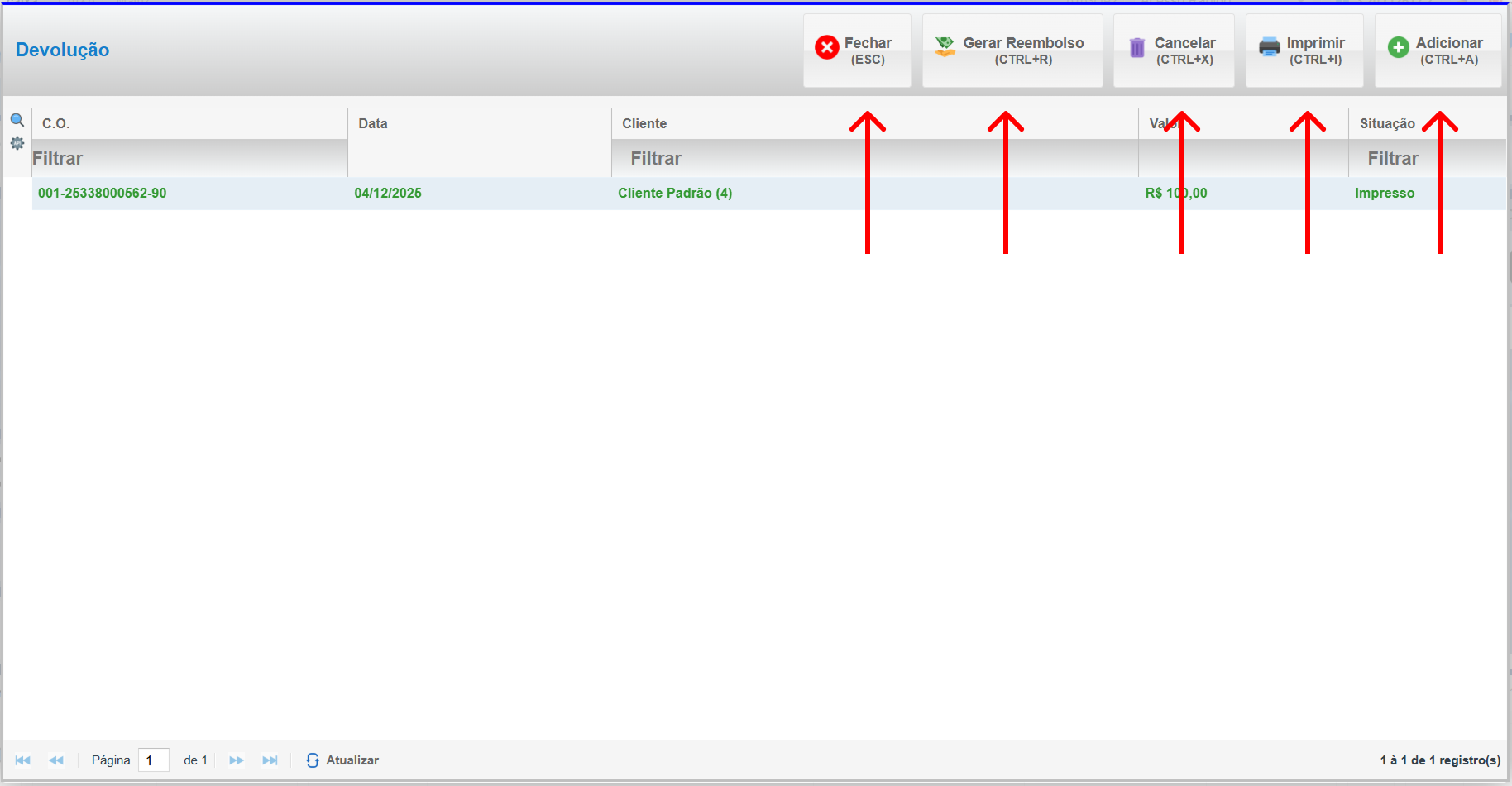Go to next page arrow icon

[237, 760]
